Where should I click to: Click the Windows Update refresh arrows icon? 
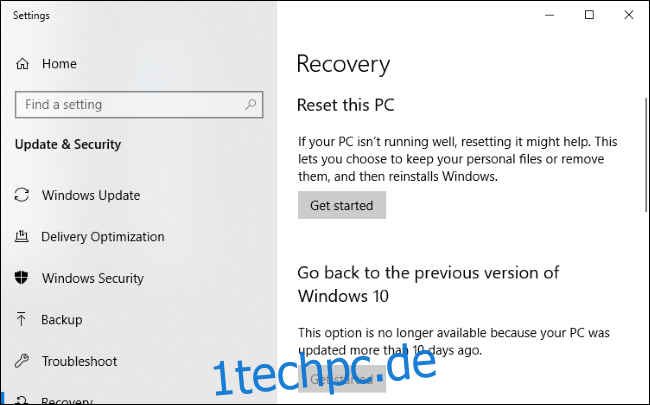point(22,195)
